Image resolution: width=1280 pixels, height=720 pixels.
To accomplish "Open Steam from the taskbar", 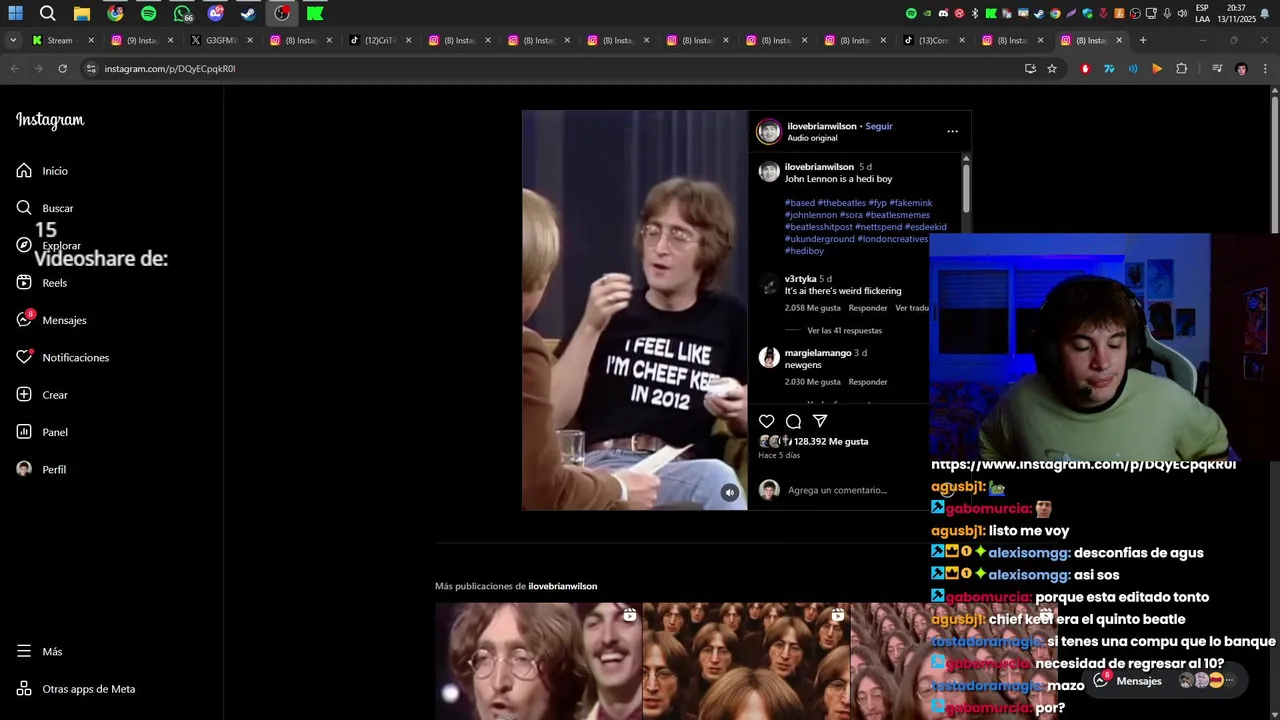I will 248,13.
